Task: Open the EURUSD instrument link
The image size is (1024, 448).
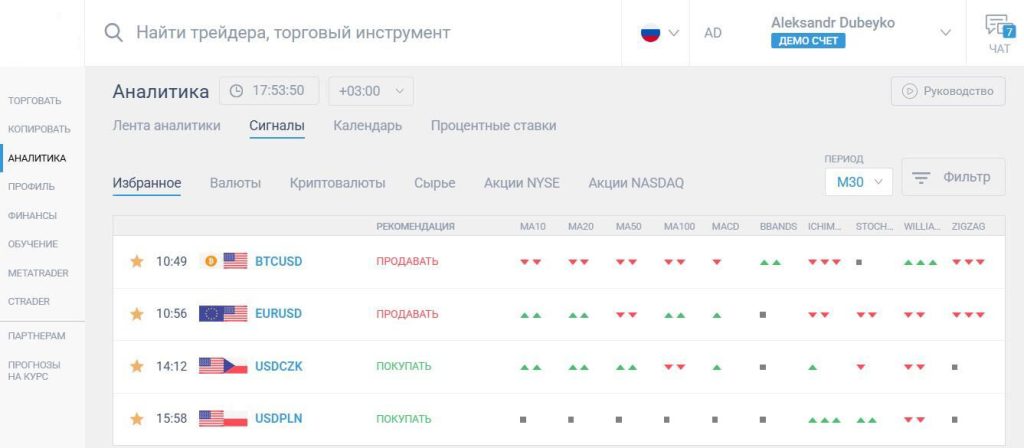Action: click(x=279, y=313)
